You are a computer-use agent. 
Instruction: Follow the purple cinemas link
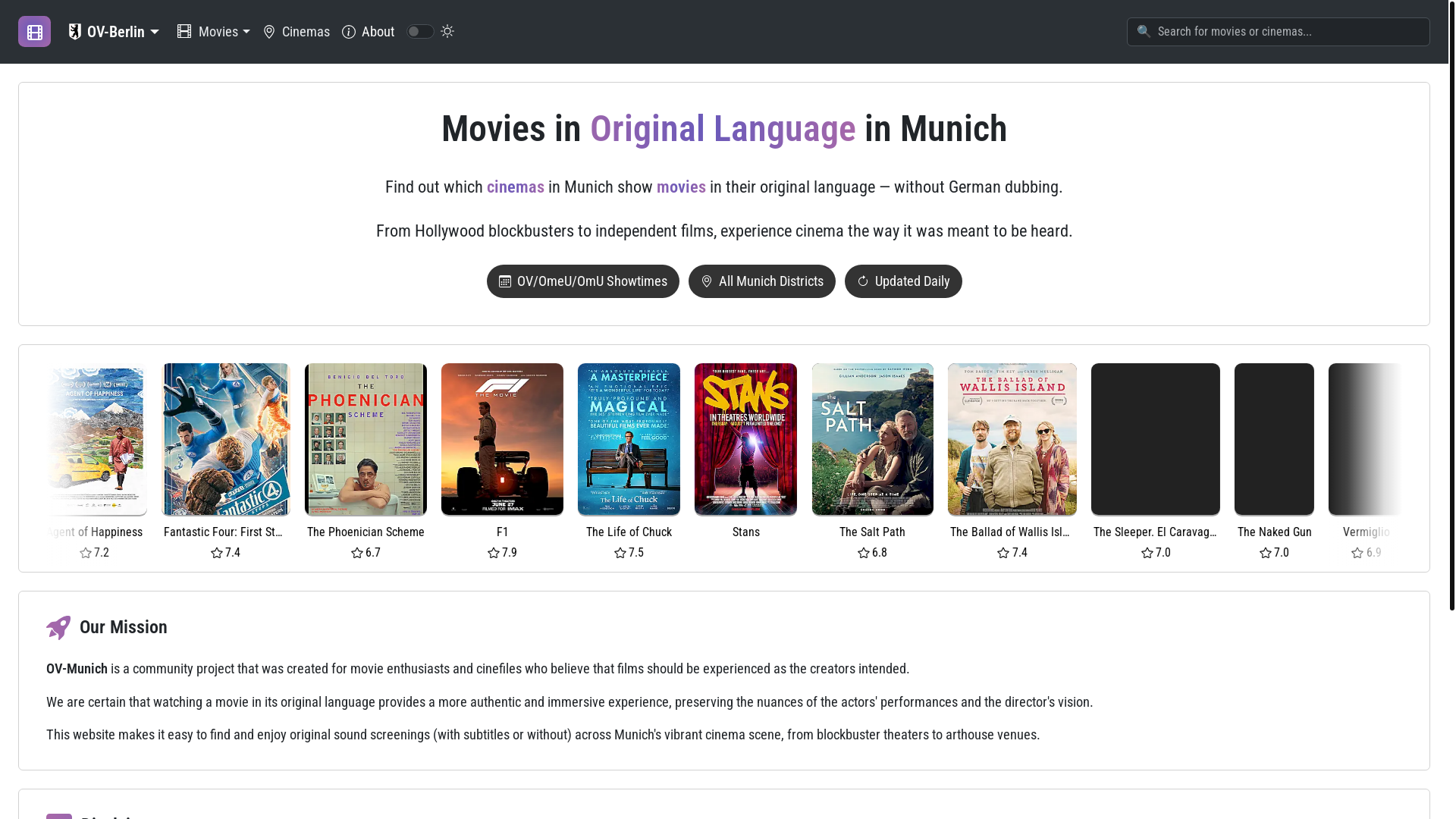tap(516, 187)
